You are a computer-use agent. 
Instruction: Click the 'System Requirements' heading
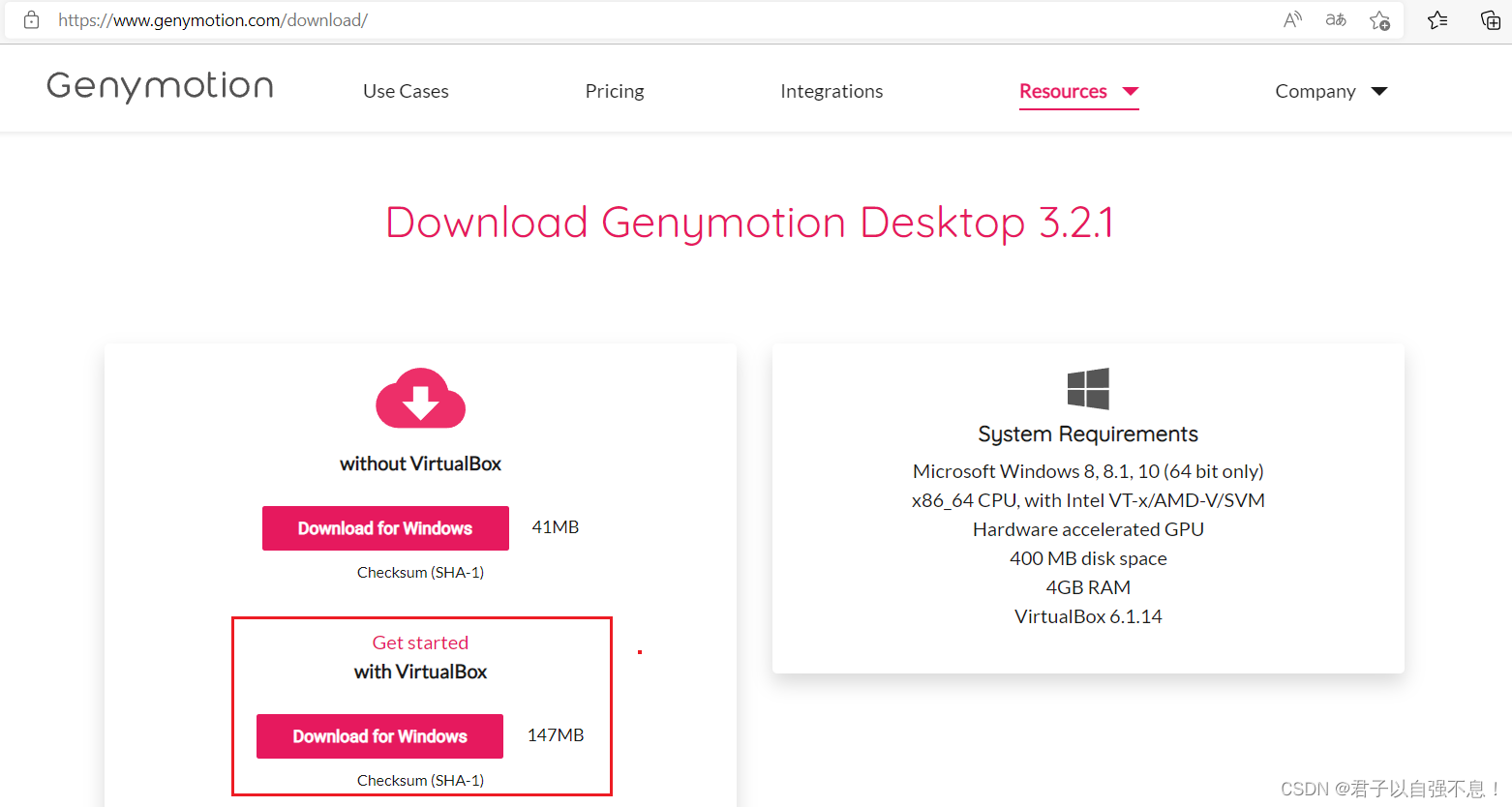(x=1088, y=434)
